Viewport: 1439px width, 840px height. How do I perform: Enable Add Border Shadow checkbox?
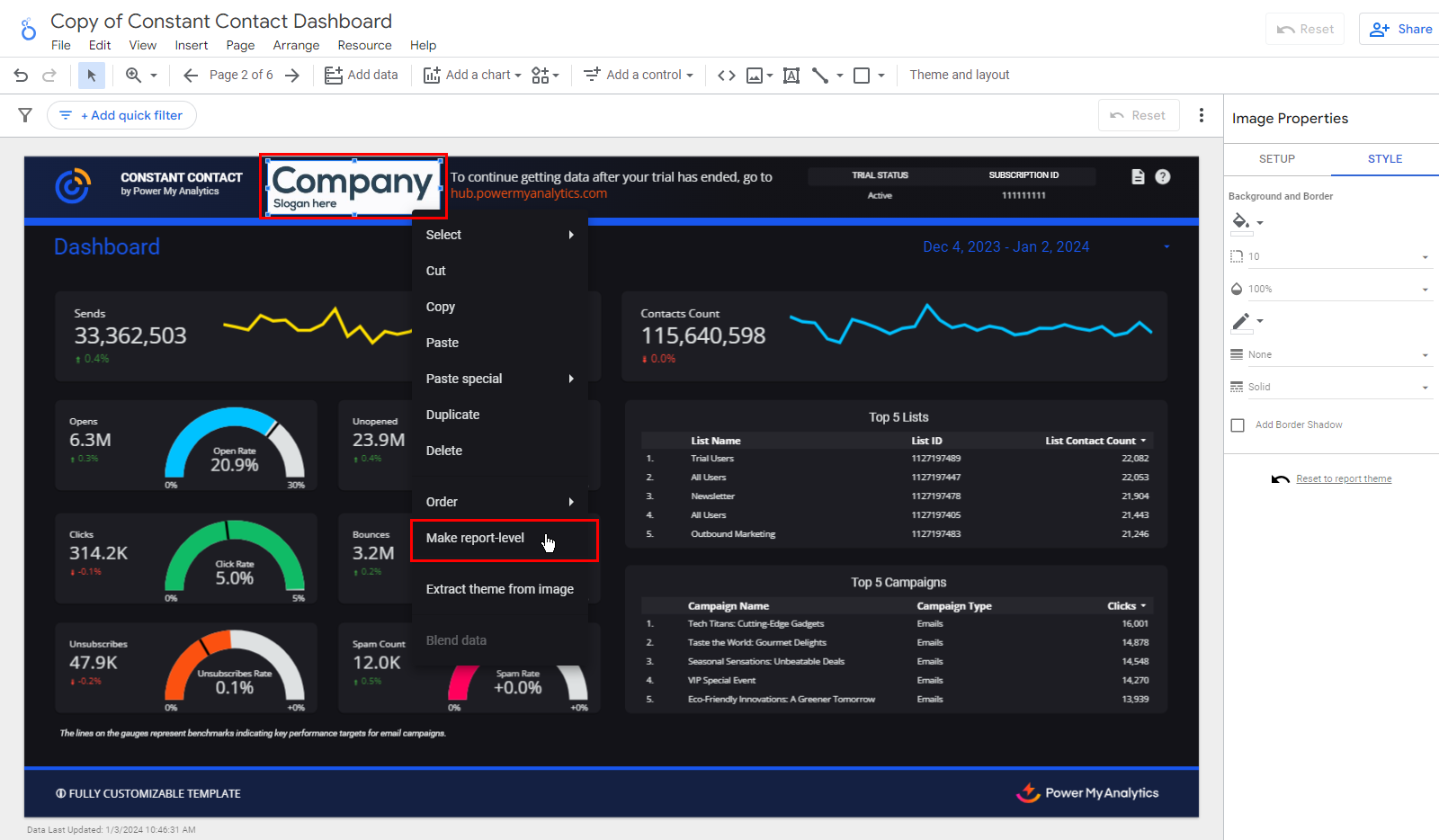1238,424
